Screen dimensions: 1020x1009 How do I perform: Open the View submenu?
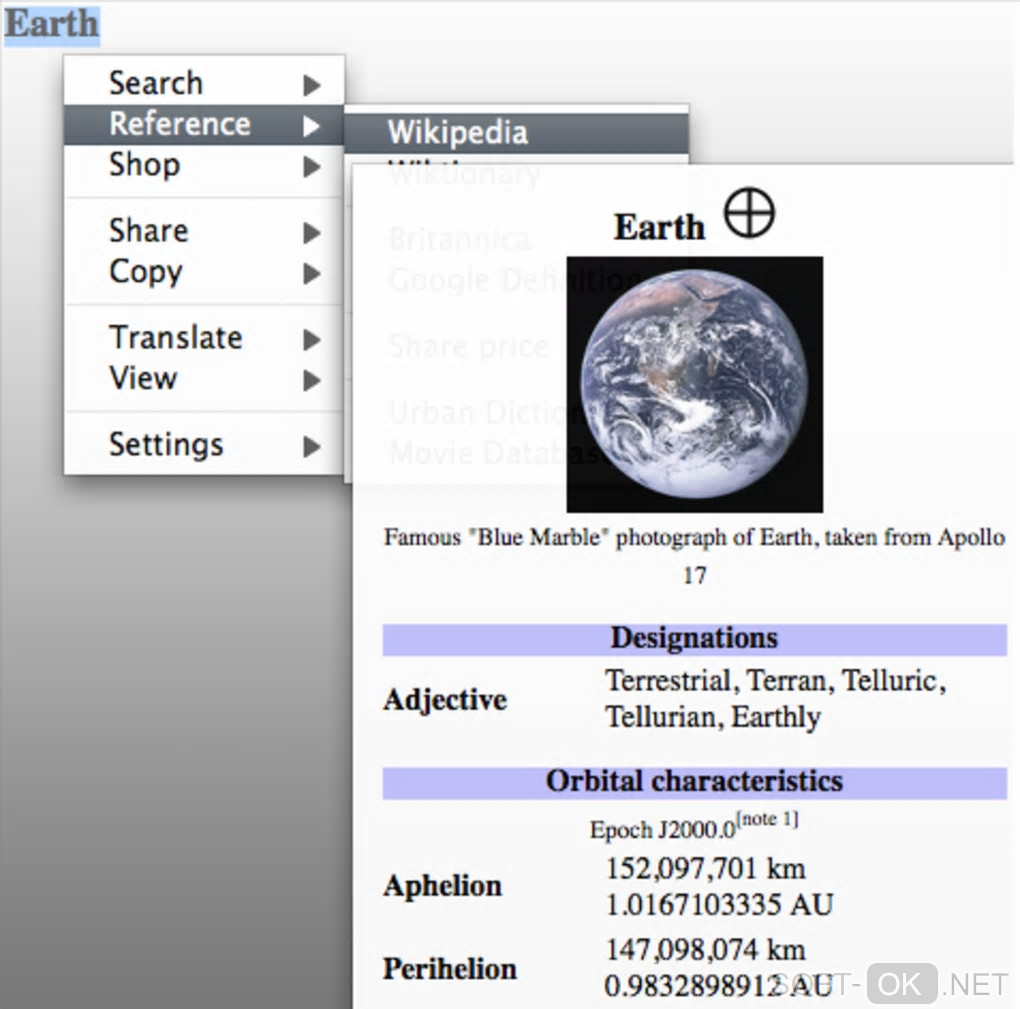tap(204, 379)
